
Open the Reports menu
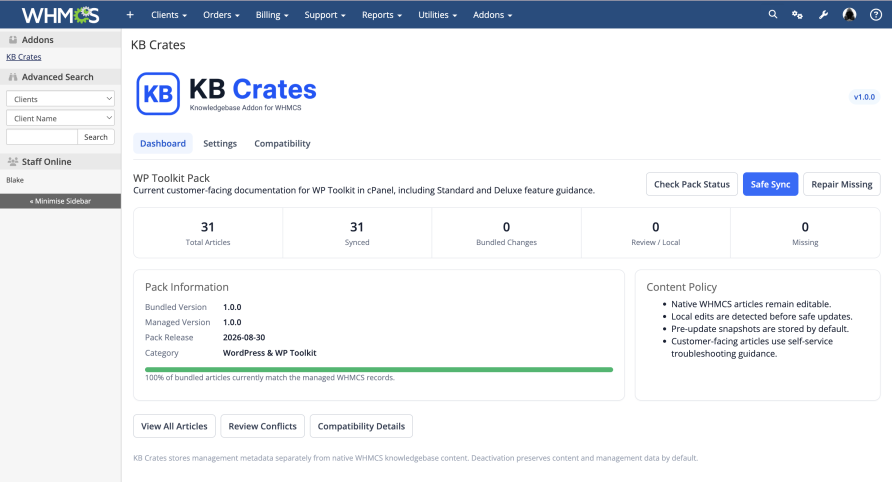[382, 15]
